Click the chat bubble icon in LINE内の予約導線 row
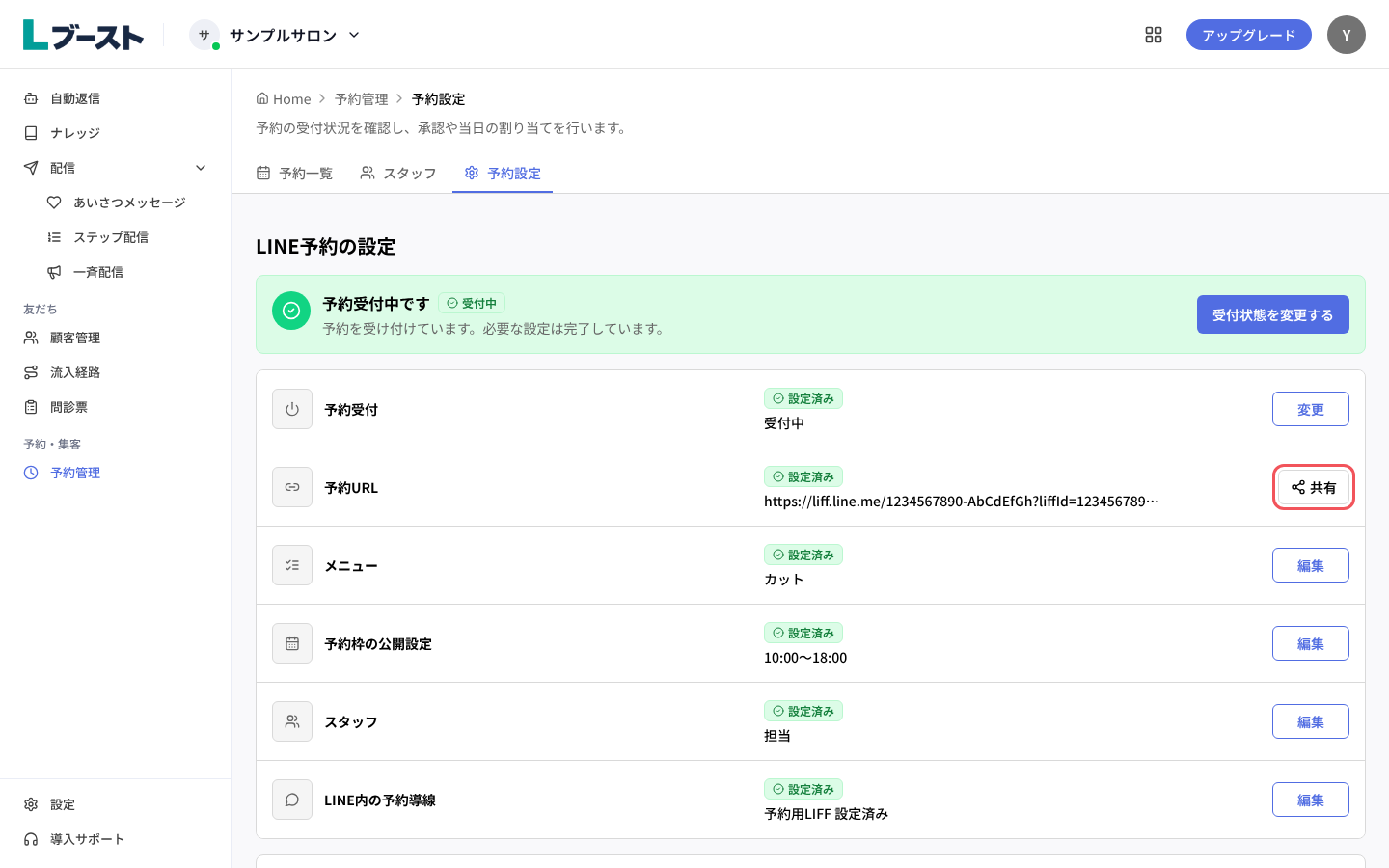 (x=292, y=800)
